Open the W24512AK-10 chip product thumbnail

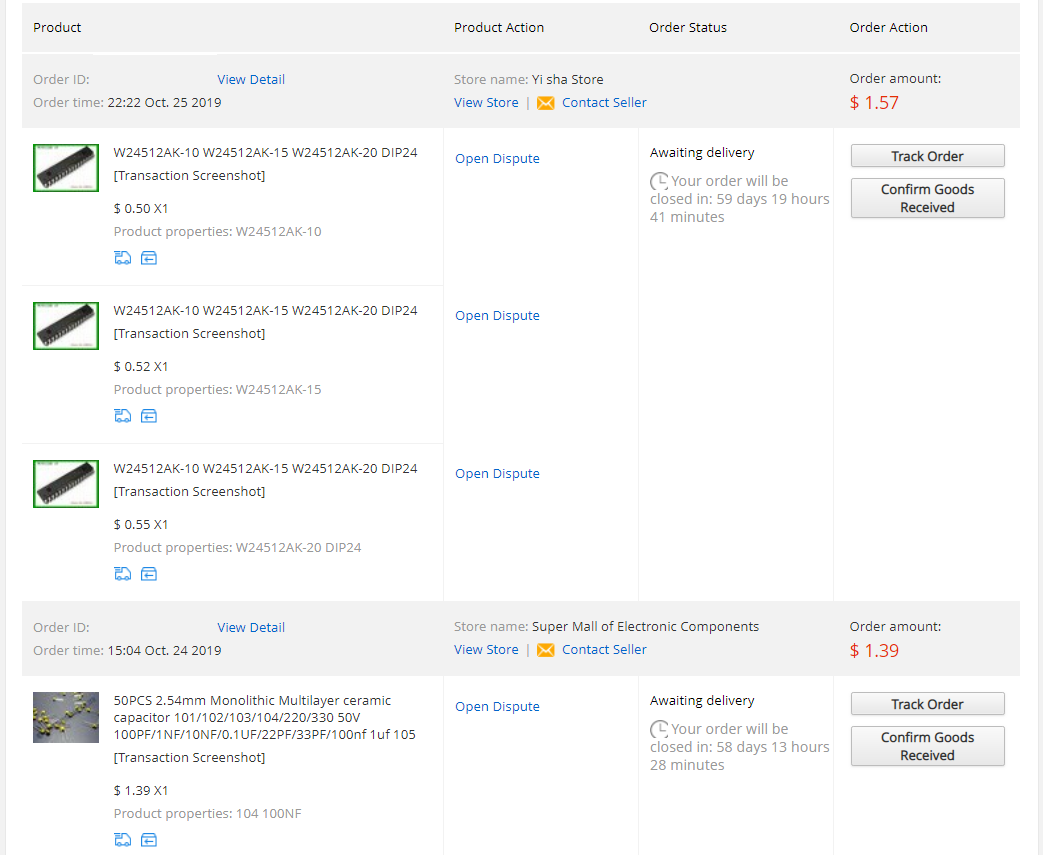[x=66, y=168]
